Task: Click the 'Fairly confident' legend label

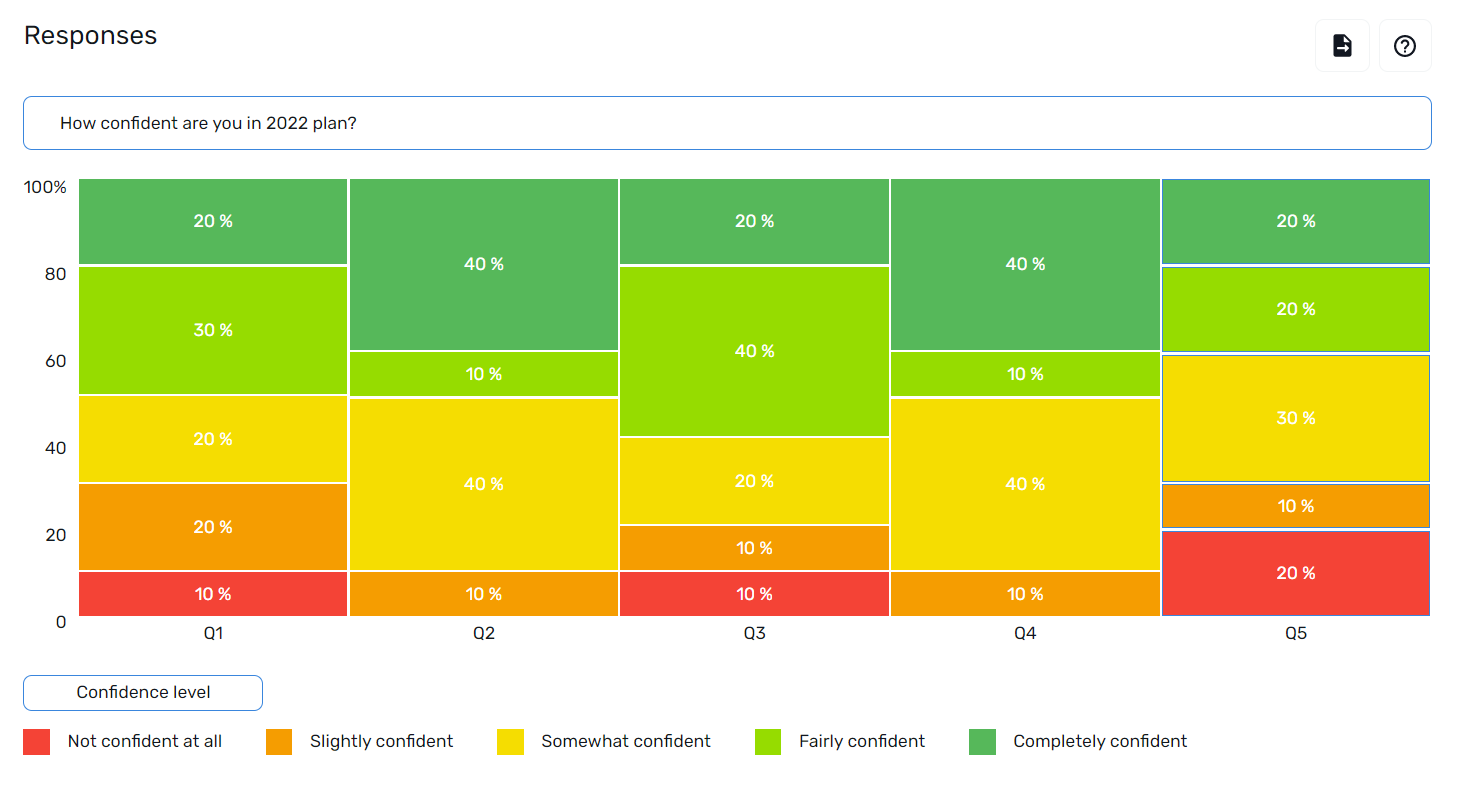Action: click(861, 741)
